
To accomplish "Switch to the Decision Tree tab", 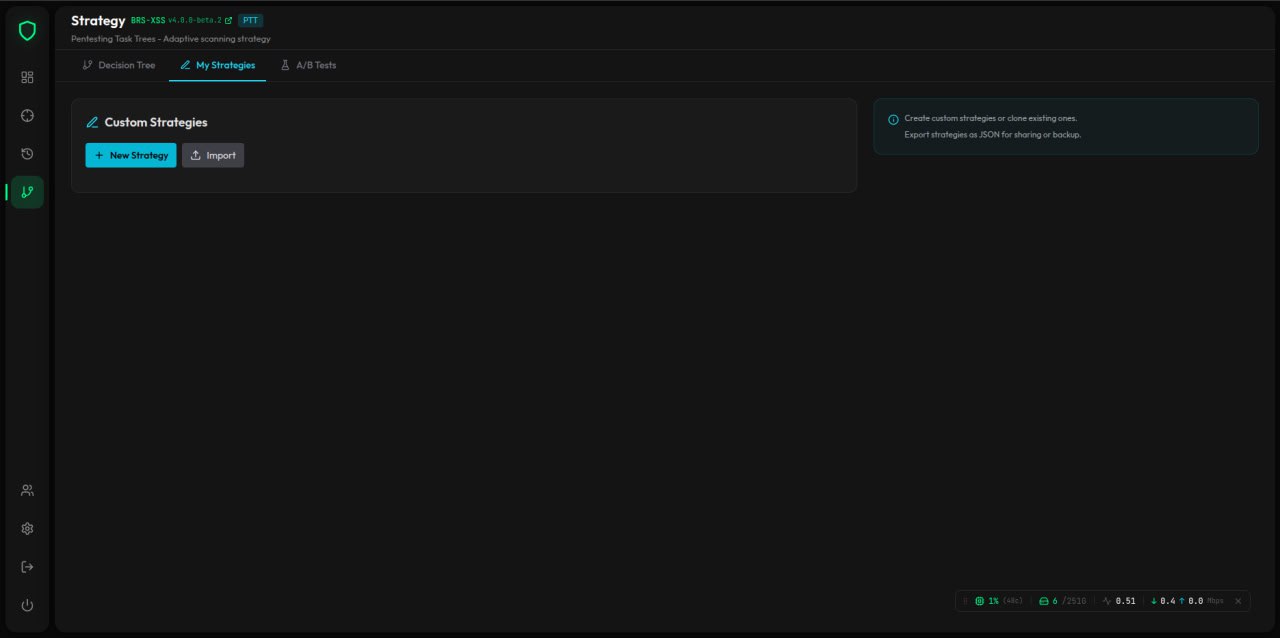I will coord(119,65).
